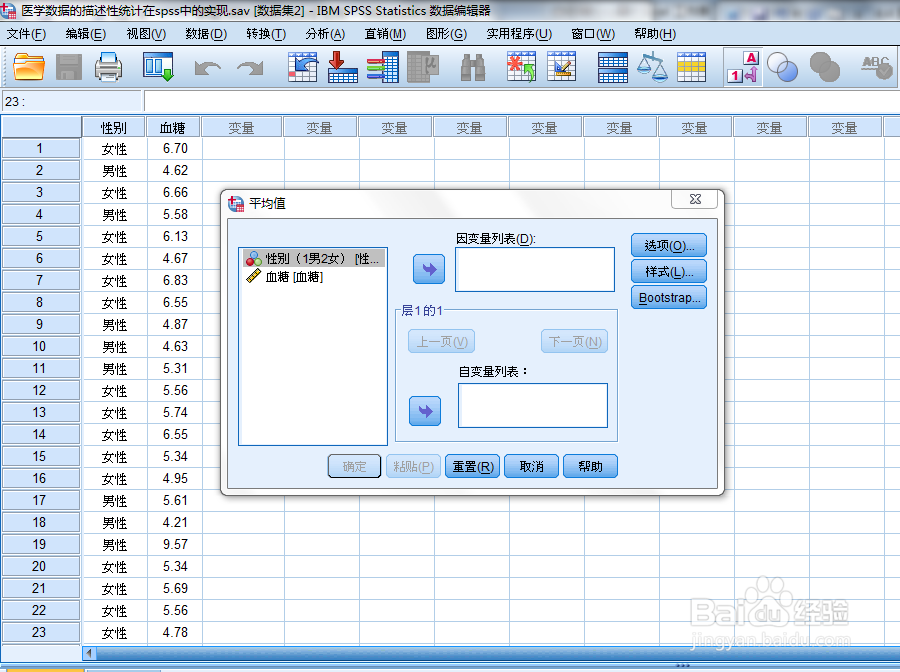Select 性别 variable in the dialog list
Screen dimensions: 900x672
(313, 259)
